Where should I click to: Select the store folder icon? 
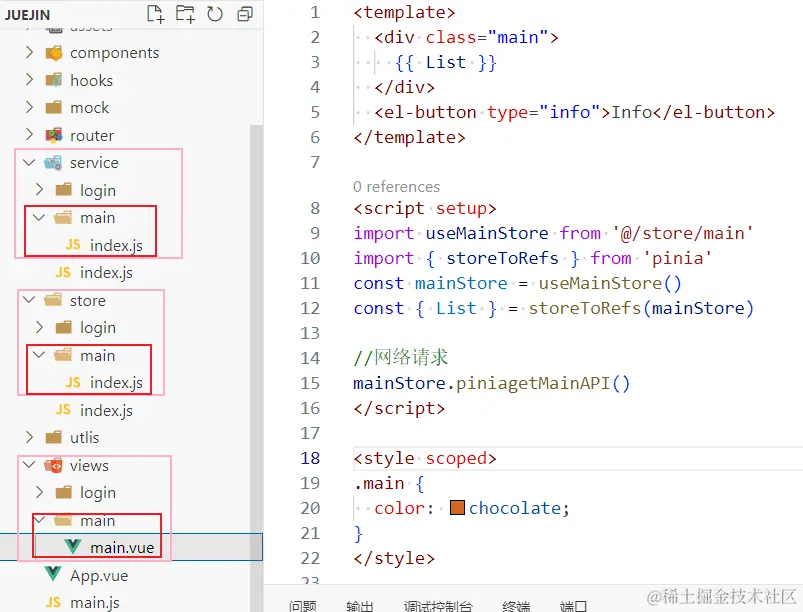(x=53, y=300)
